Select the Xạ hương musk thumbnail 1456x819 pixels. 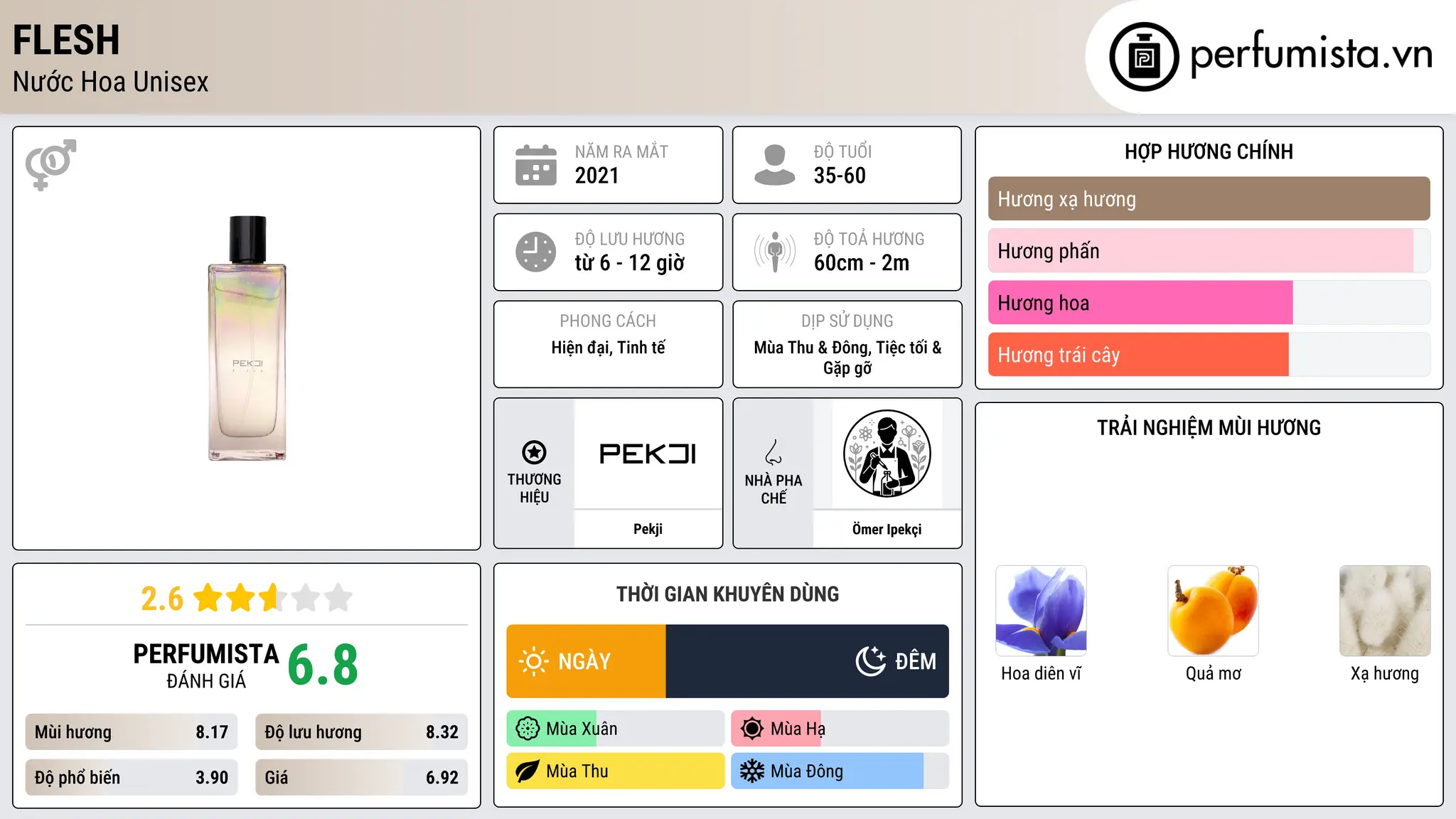[x=1385, y=611]
